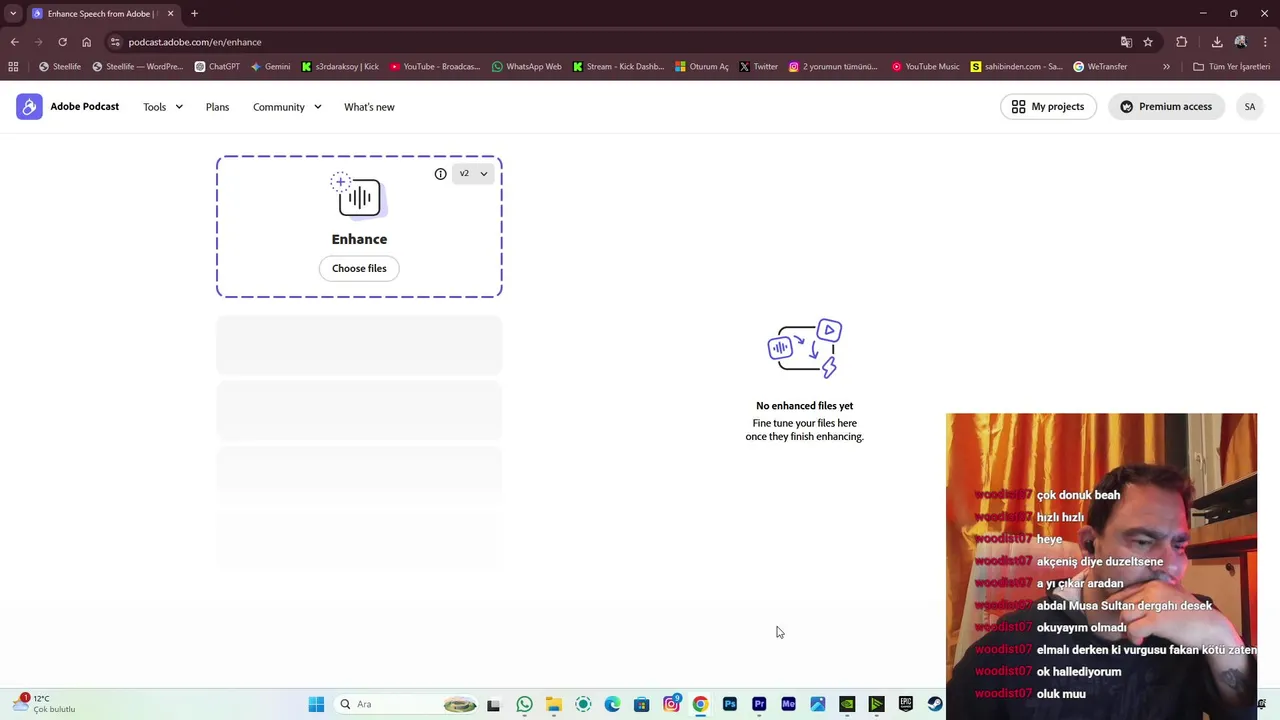Close the Enhance Speech browser tab
This screenshot has width=1280, height=720.
pyautogui.click(x=170, y=14)
